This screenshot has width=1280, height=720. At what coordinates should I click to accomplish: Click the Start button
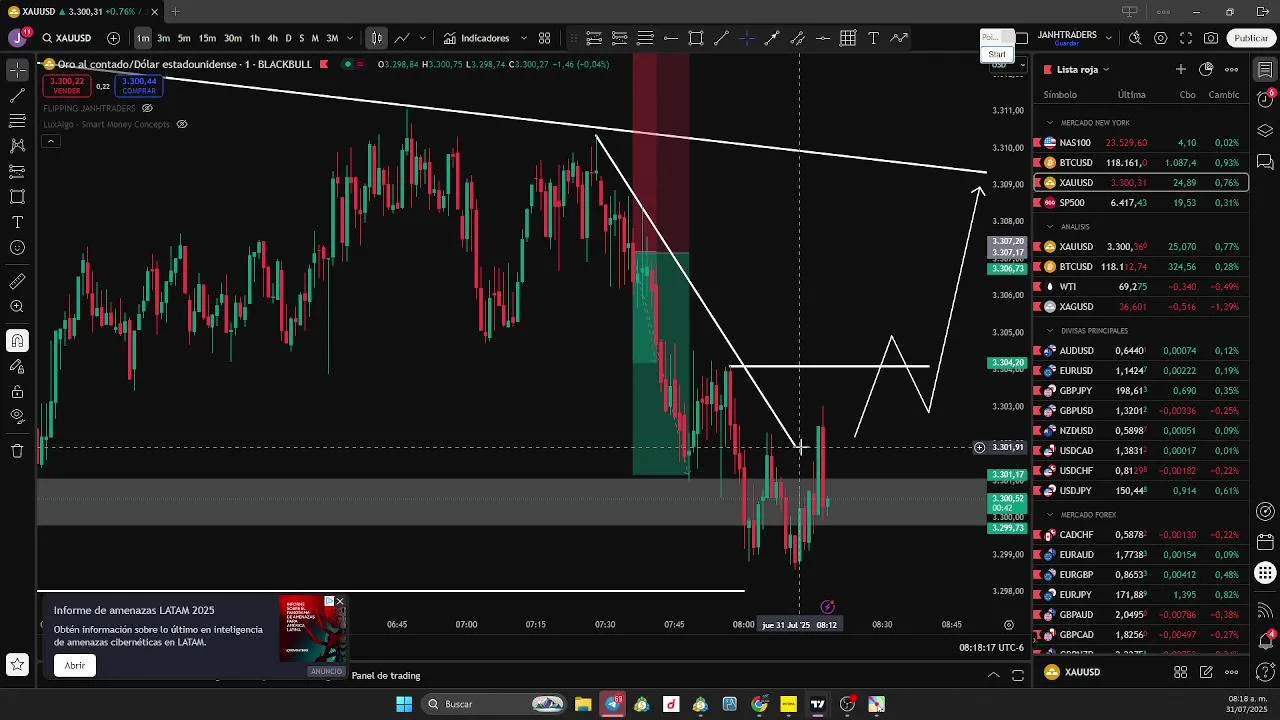tap(997, 54)
